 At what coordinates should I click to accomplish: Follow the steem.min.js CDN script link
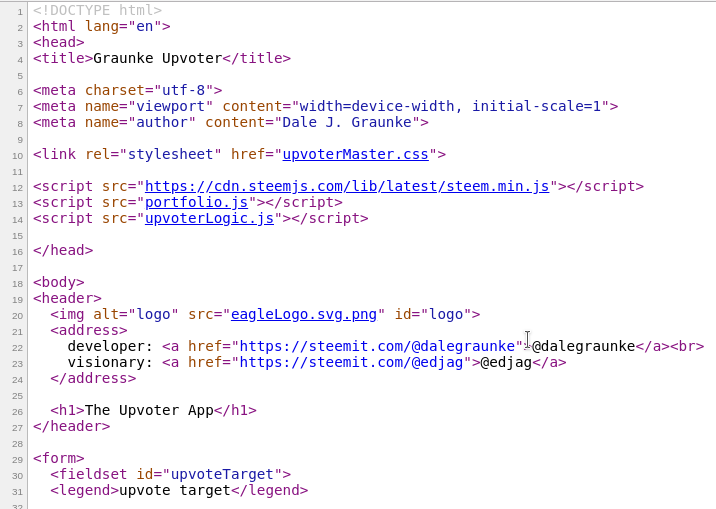coord(347,186)
